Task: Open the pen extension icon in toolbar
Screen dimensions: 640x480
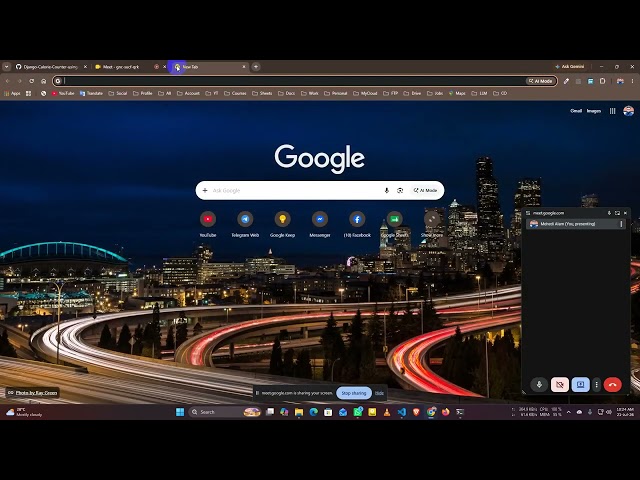Action: point(566,81)
